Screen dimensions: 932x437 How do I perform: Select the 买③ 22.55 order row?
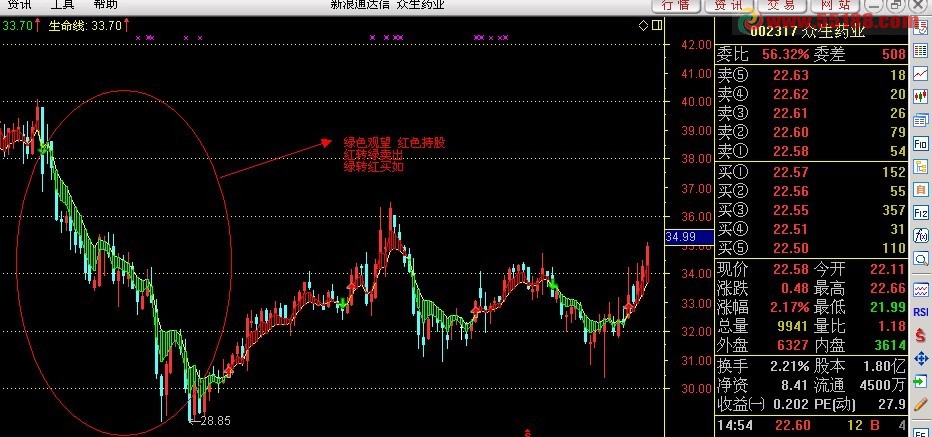[x=811, y=210]
